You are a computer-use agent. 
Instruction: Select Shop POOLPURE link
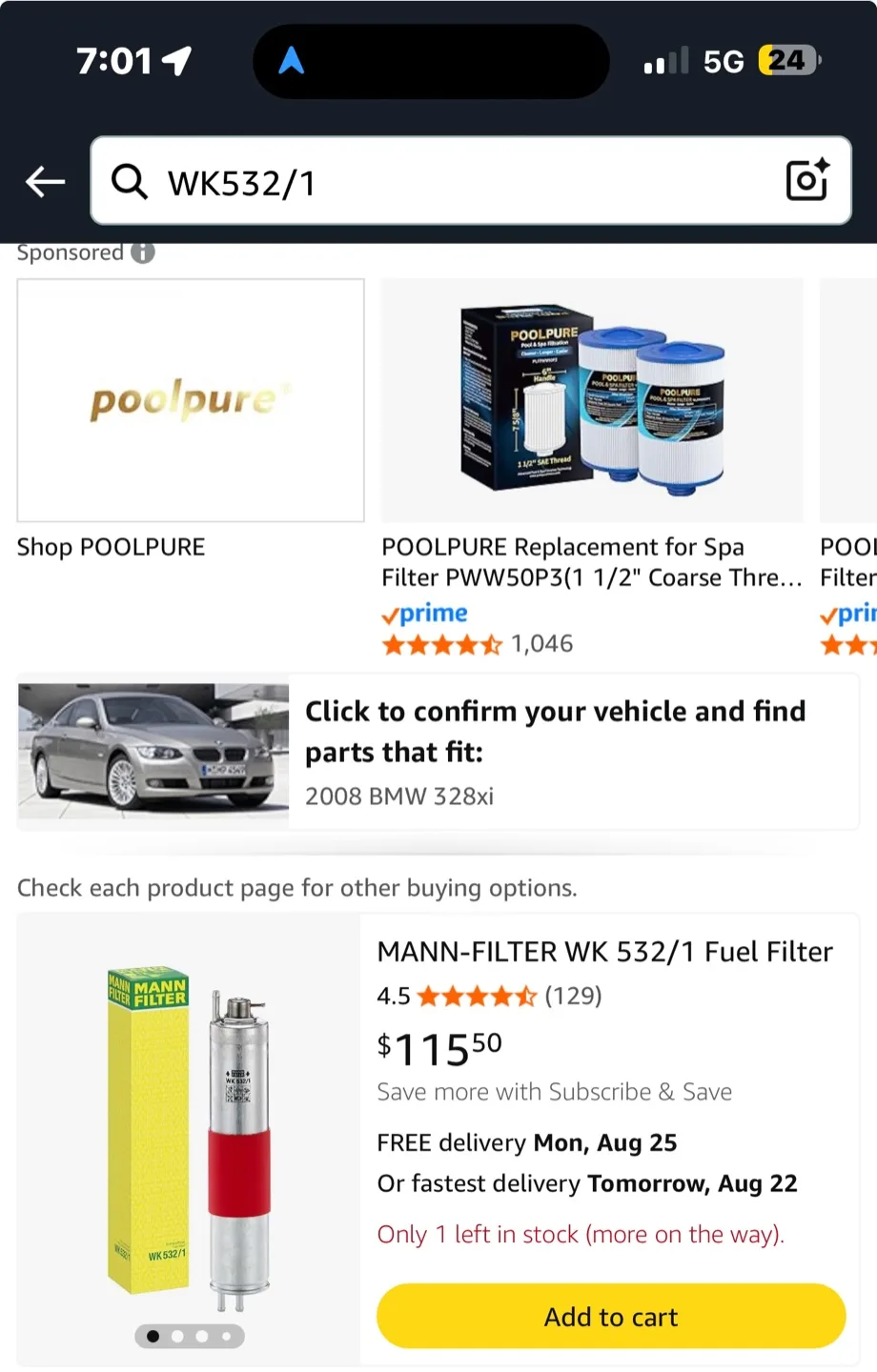tap(112, 547)
